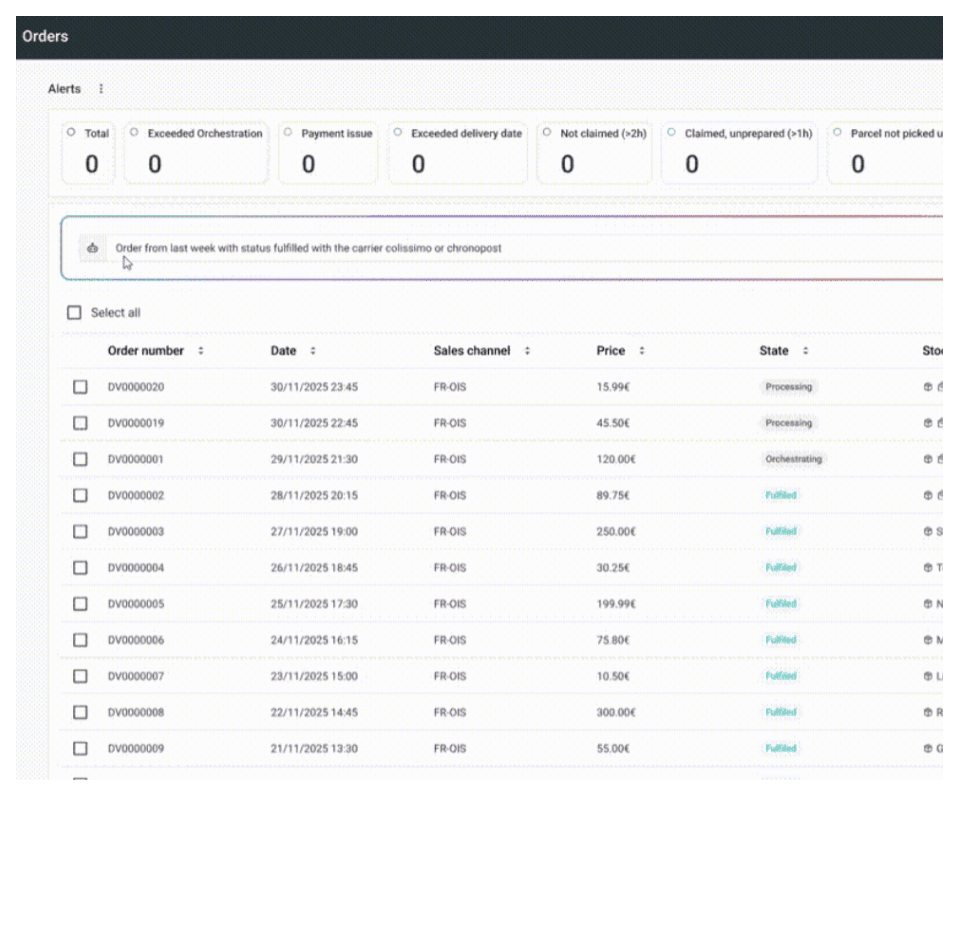Click the stock box icon for order DV0000020
The width and height of the screenshot is (959, 944).
pos(927,387)
